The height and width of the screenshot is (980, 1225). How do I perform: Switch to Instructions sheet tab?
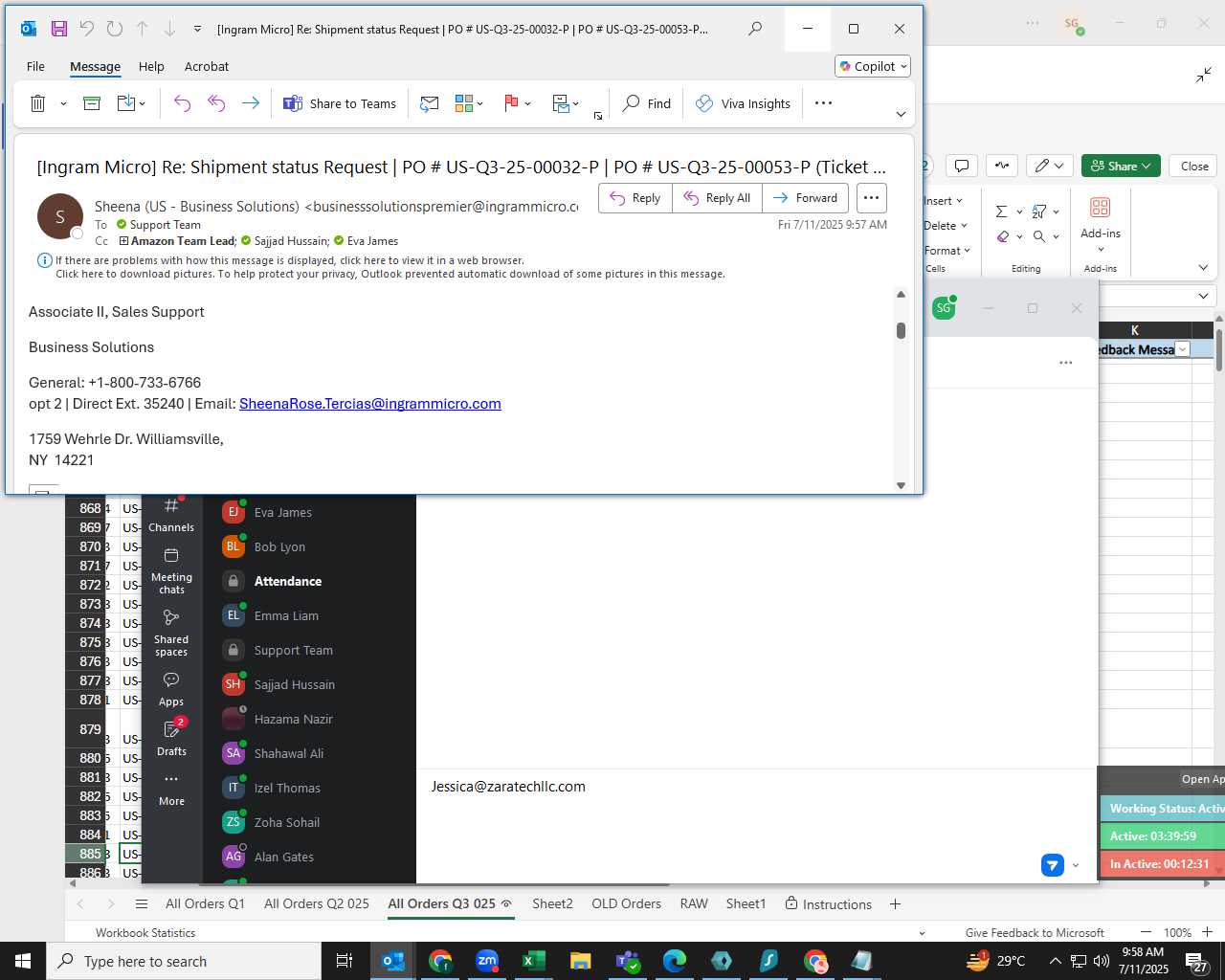828,903
